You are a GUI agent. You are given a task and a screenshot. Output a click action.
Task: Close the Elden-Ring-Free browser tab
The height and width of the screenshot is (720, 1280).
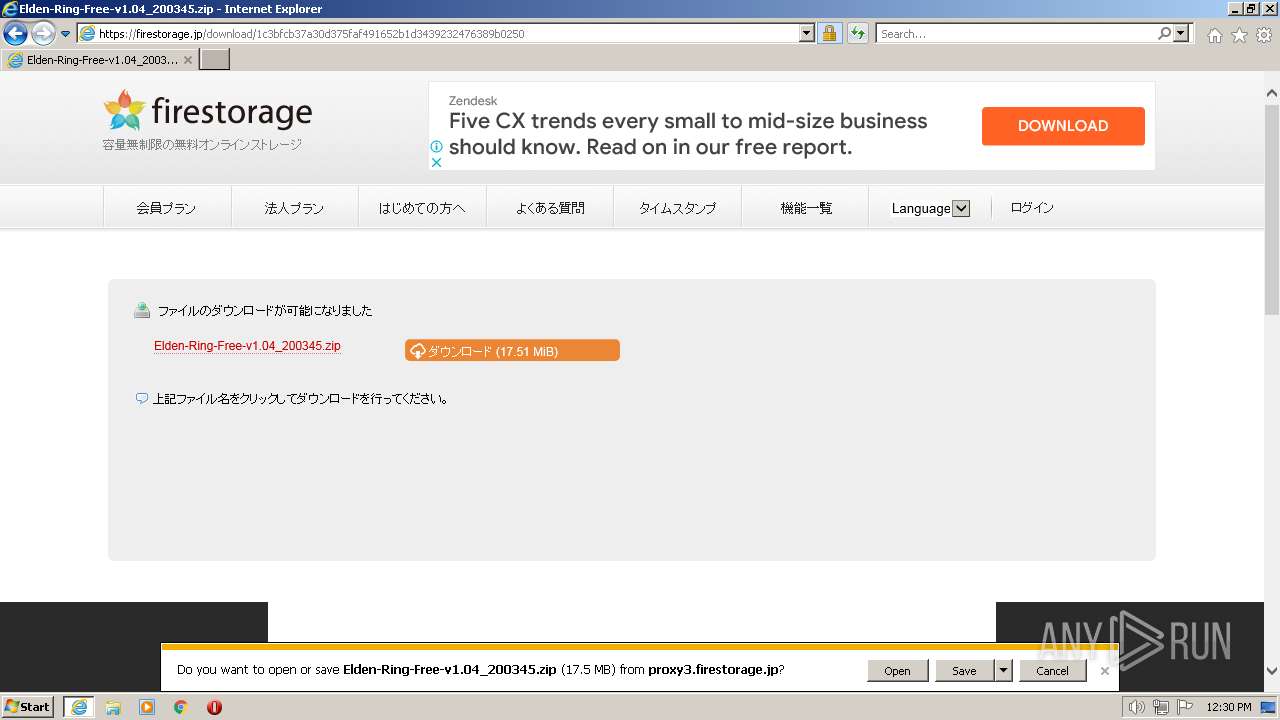(188, 60)
